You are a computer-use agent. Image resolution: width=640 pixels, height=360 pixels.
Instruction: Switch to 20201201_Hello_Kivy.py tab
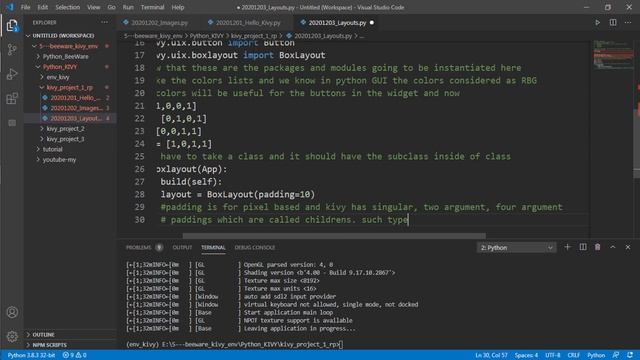tap(248, 23)
